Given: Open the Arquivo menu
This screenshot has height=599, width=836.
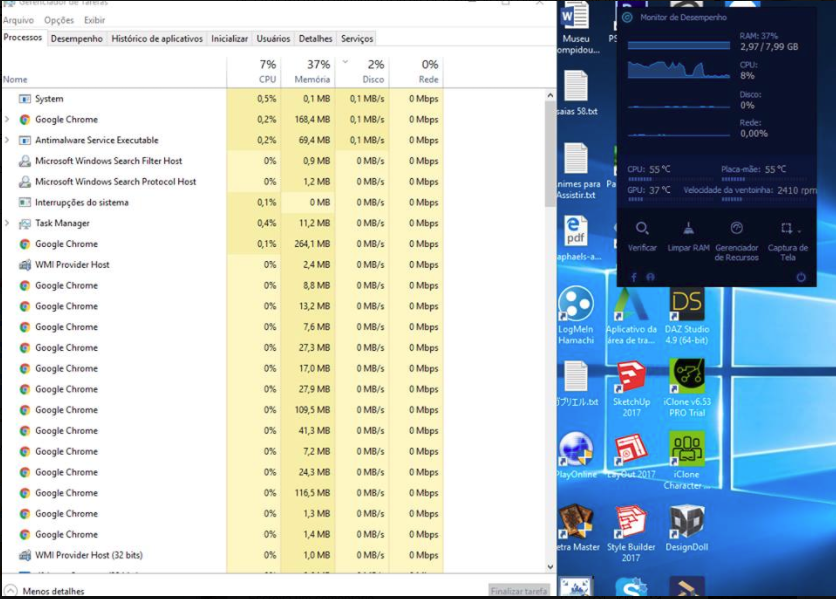Looking at the screenshot, I should (x=18, y=20).
